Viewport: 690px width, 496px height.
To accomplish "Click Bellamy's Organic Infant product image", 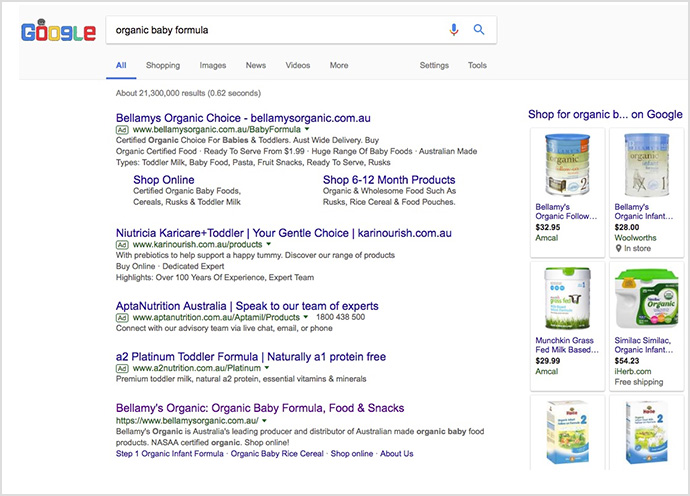I will (x=646, y=165).
